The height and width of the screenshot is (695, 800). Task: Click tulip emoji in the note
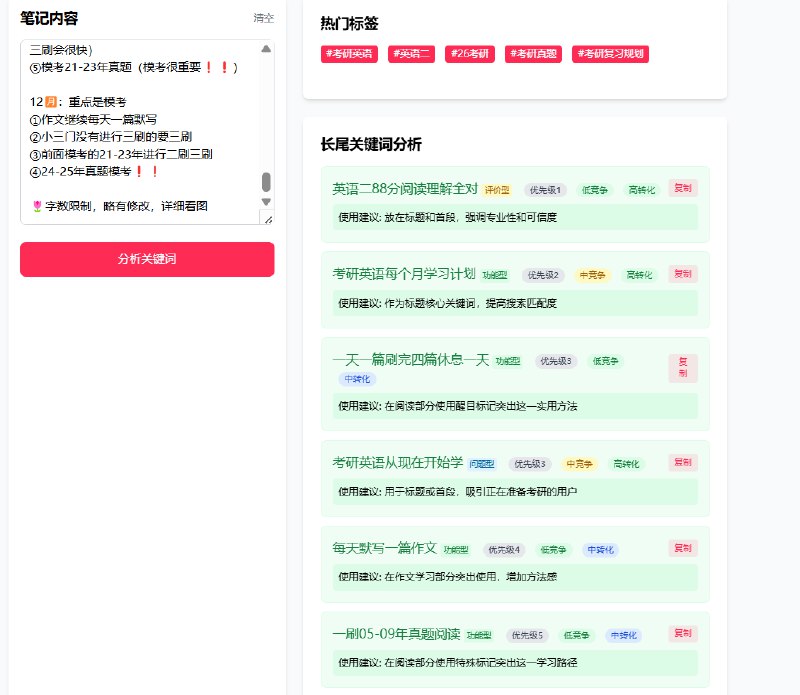tap(37, 206)
